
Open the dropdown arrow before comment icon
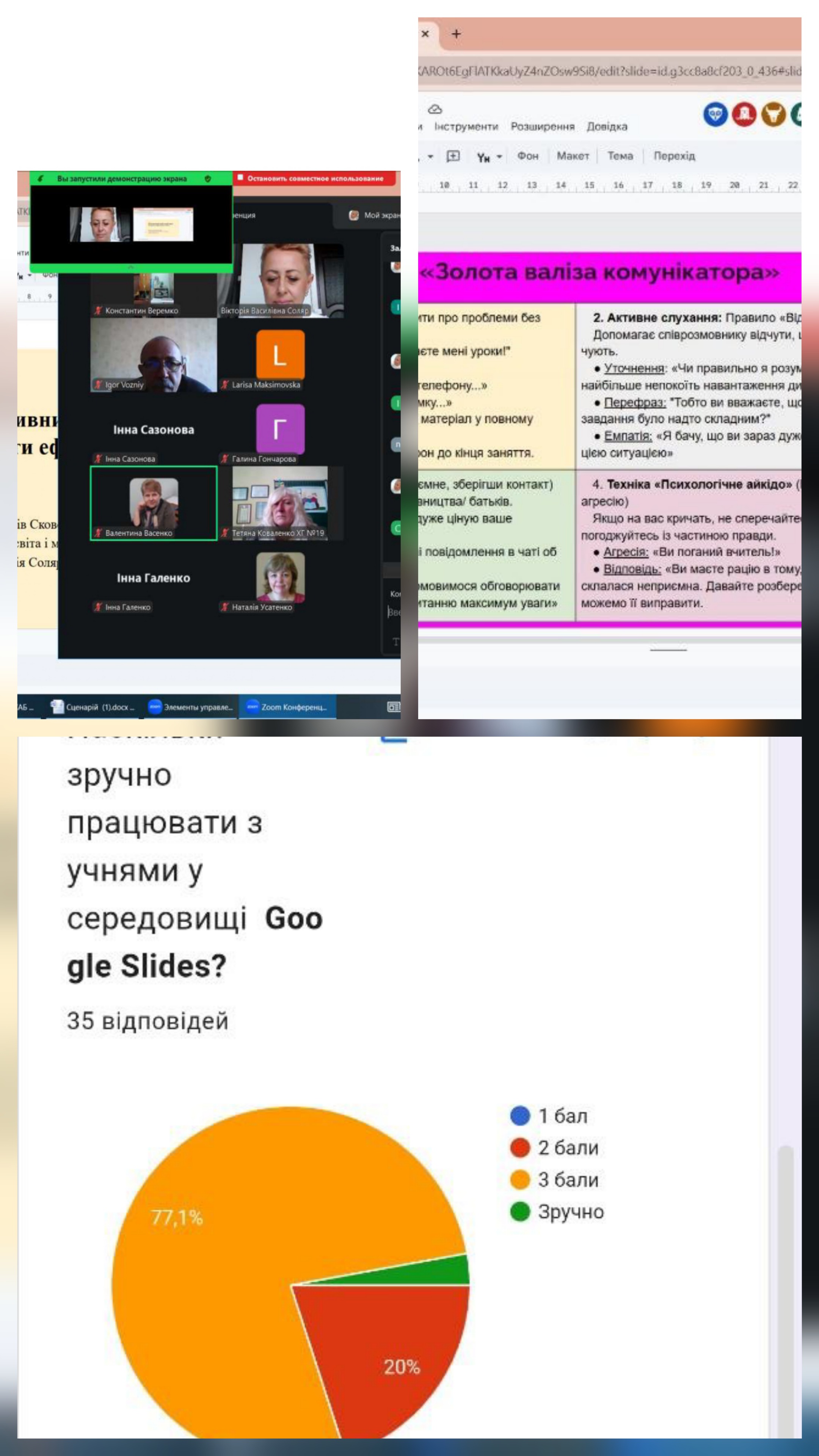click(430, 157)
